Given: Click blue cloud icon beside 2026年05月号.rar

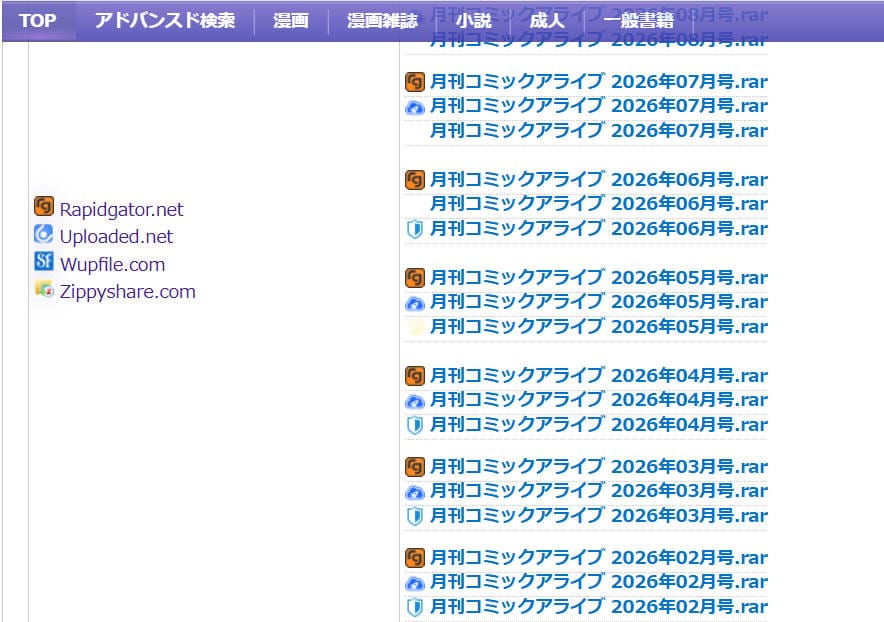Looking at the screenshot, I should [415, 303].
